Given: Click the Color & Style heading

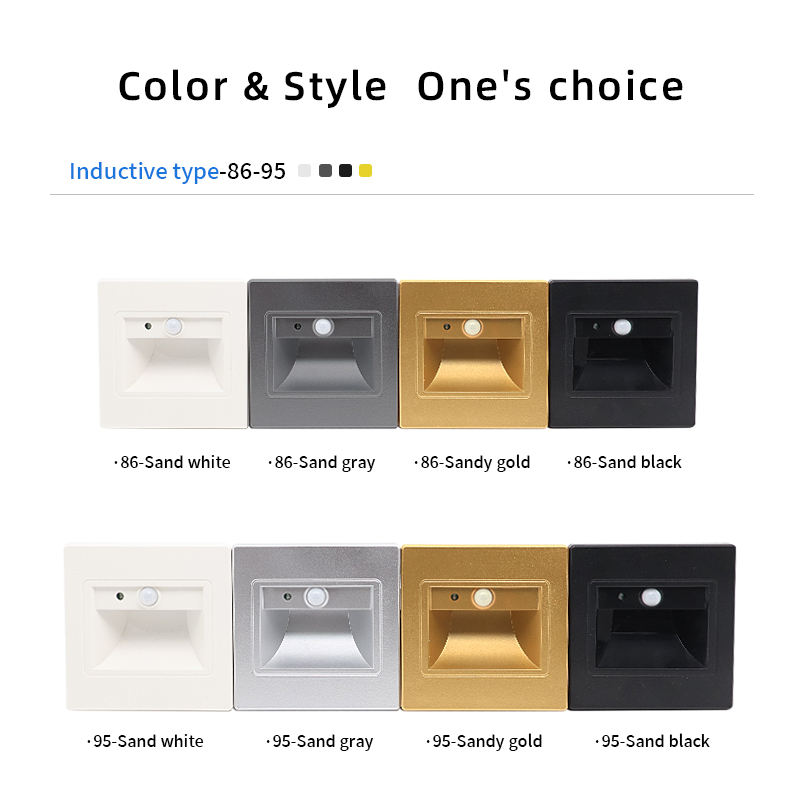Looking at the screenshot, I should point(252,87).
